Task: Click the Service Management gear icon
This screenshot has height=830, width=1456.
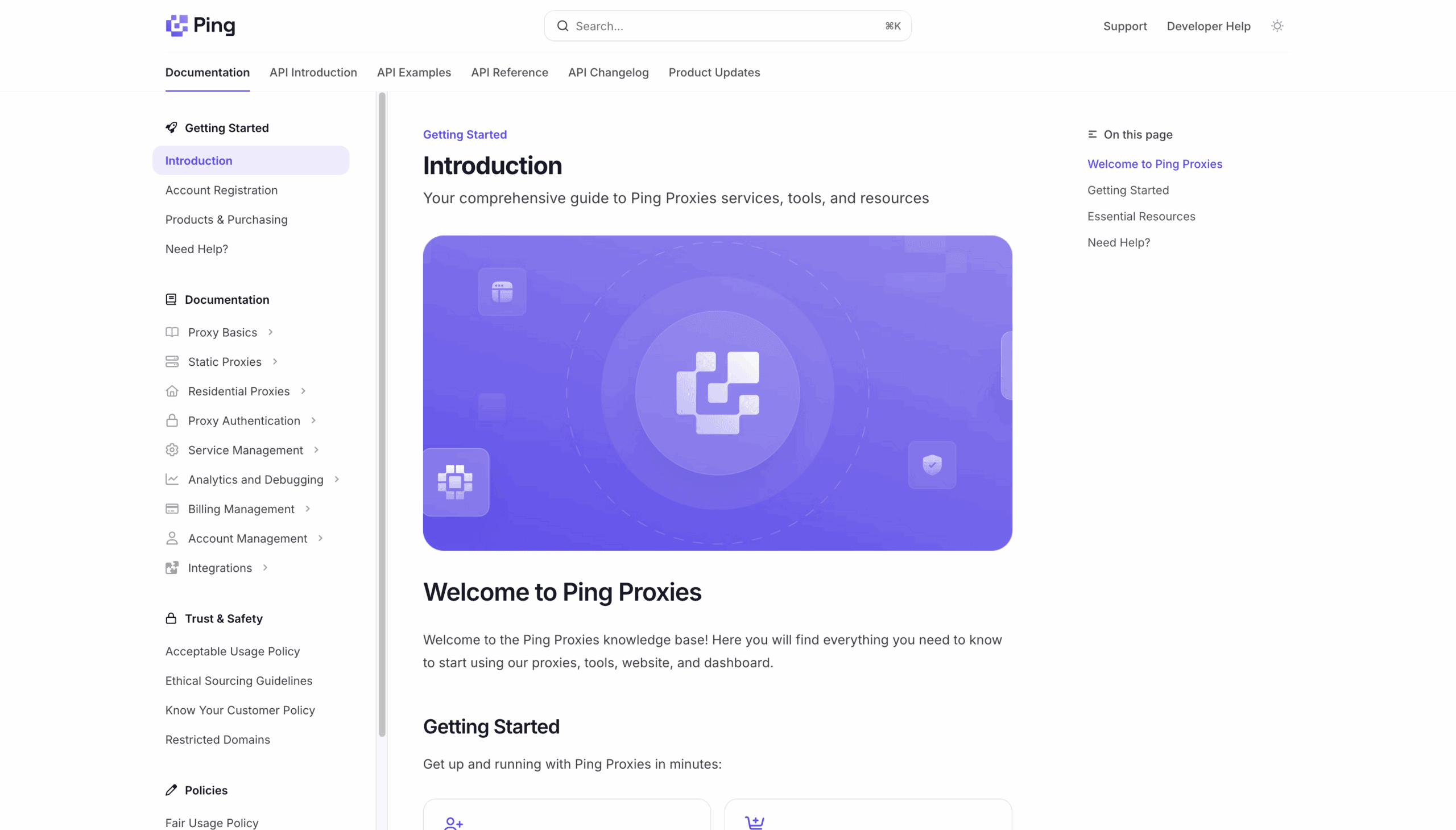Action: point(172,451)
